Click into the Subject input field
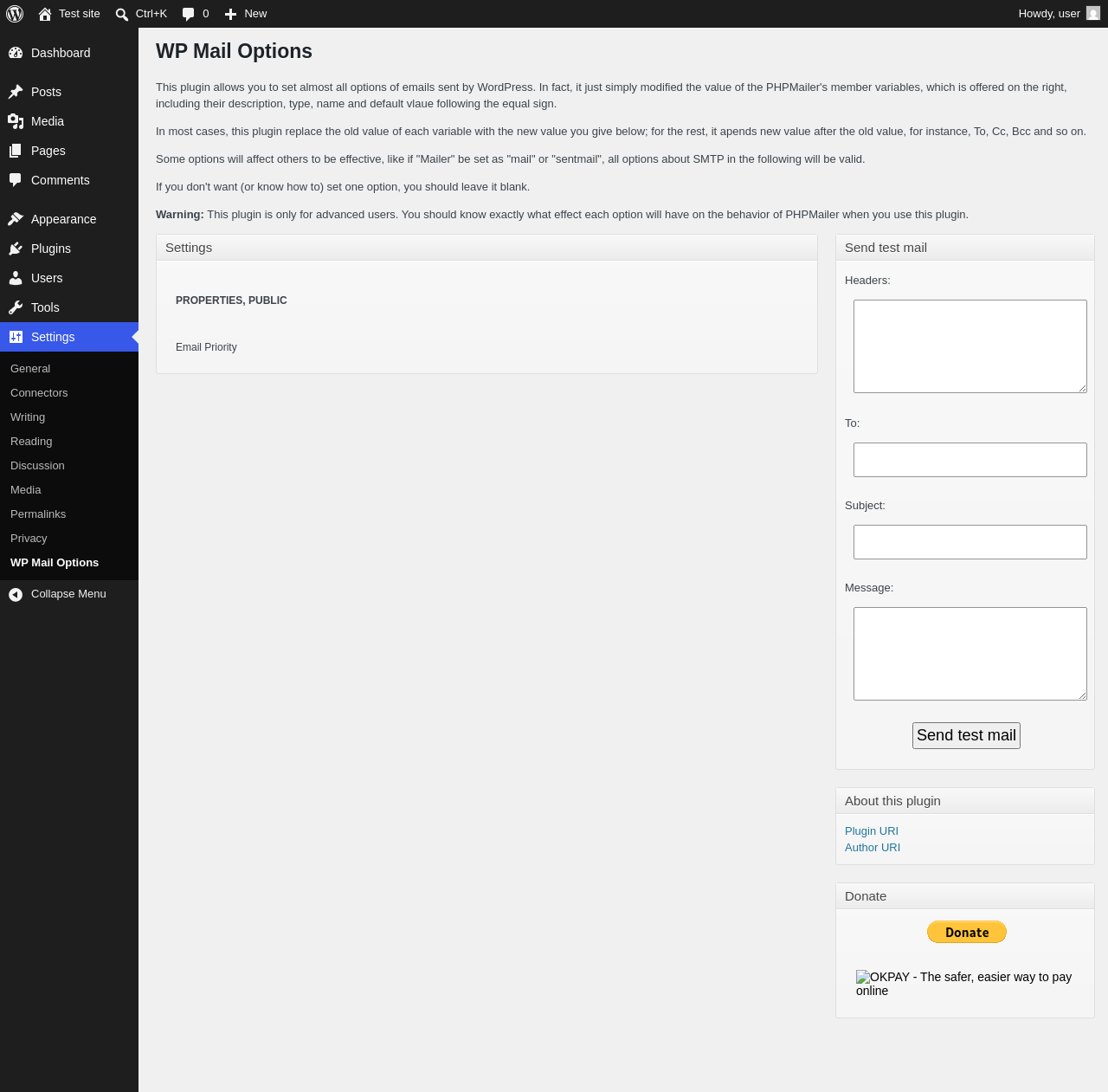The width and height of the screenshot is (1108, 1092). tap(970, 542)
